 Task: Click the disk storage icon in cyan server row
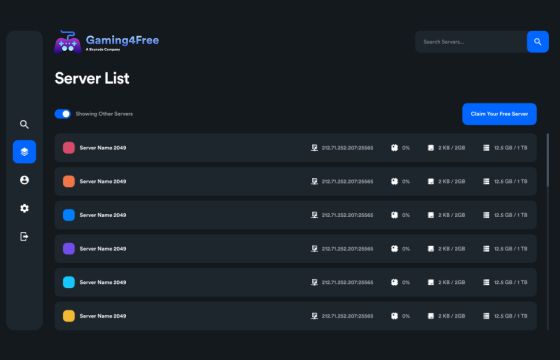pos(486,282)
